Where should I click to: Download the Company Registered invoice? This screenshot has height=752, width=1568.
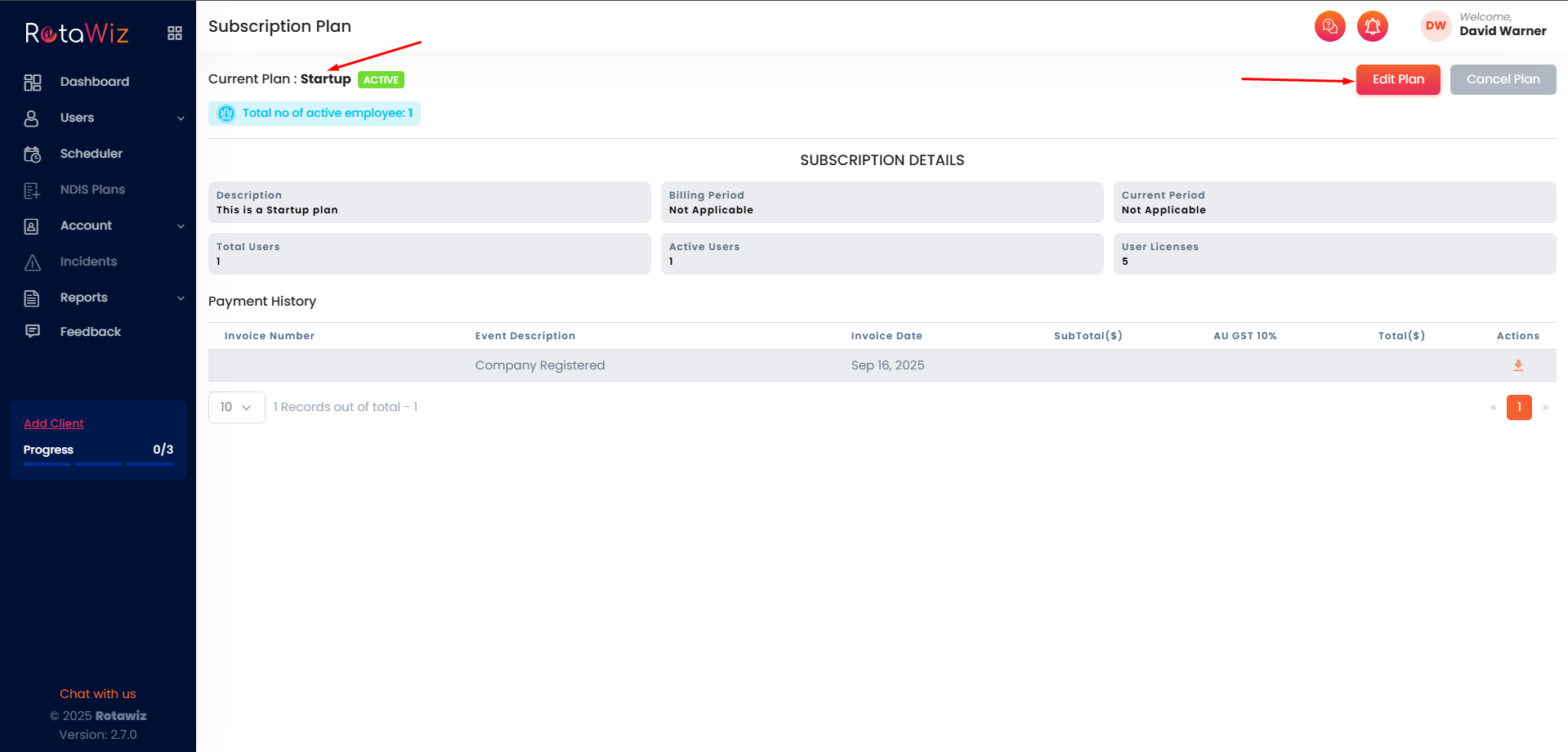1517,365
